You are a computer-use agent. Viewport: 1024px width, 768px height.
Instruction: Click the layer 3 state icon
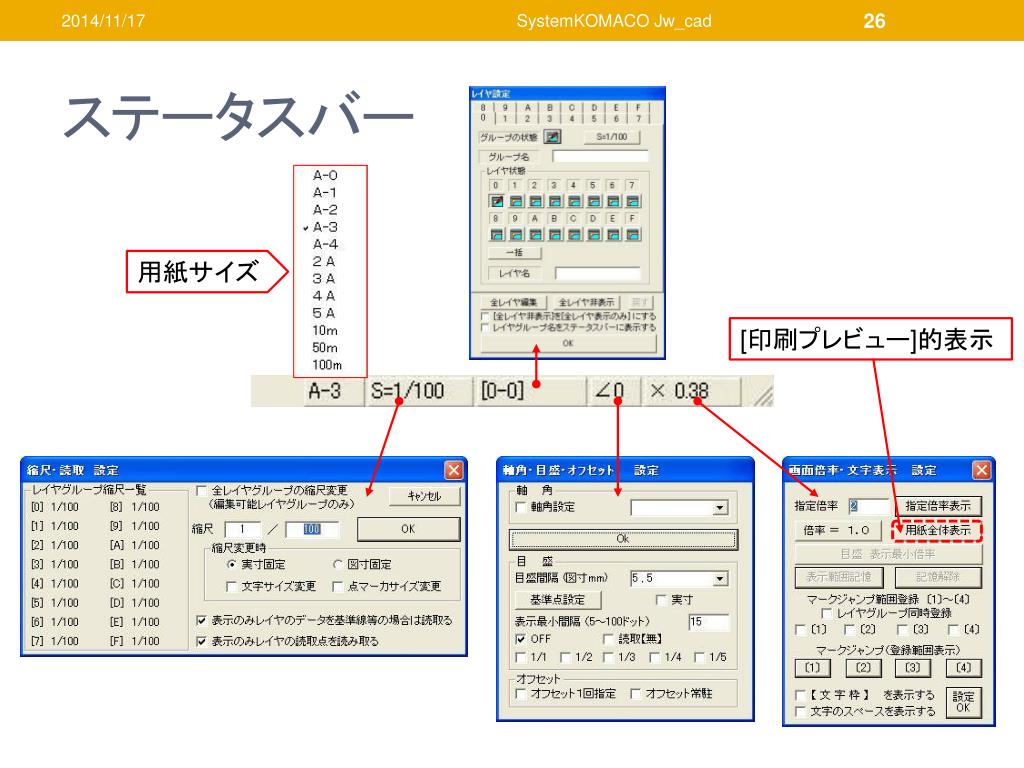click(554, 201)
